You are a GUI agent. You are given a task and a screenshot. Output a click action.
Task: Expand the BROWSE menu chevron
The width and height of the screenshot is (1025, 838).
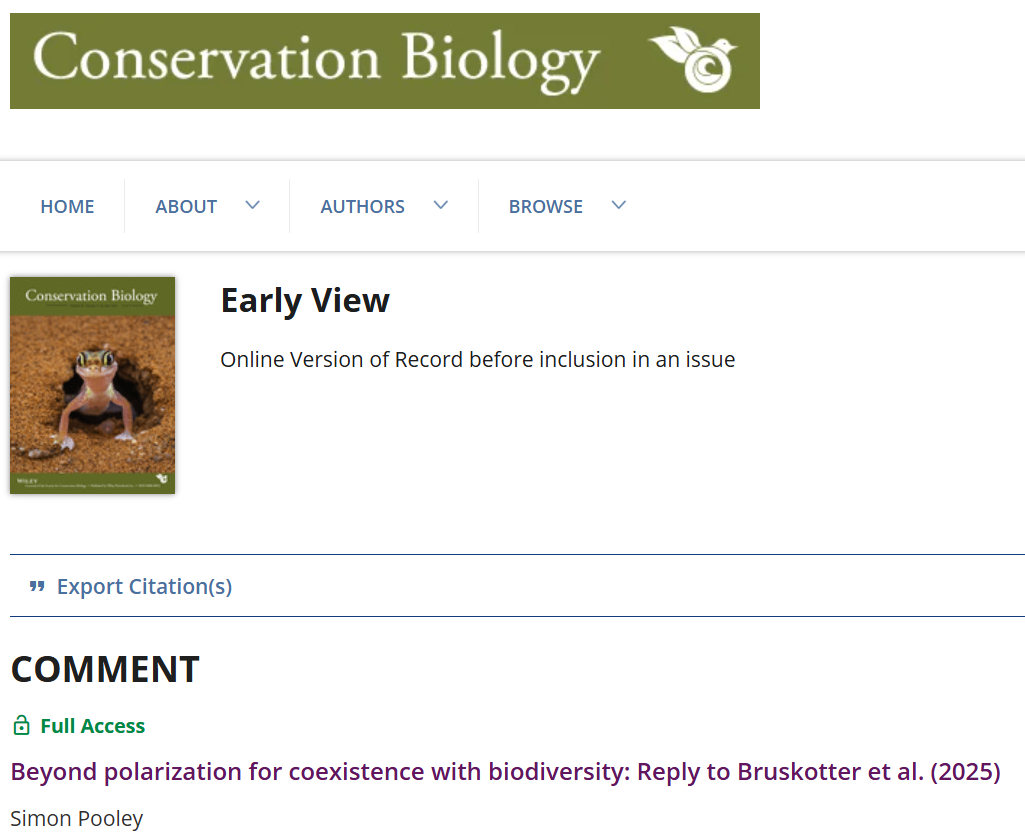pos(618,205)
